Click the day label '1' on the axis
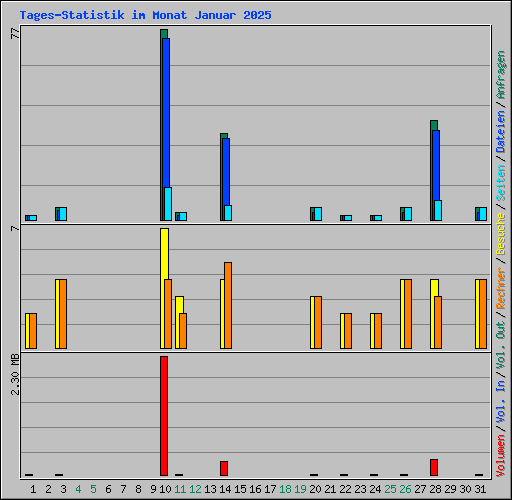 coord(33,489)
